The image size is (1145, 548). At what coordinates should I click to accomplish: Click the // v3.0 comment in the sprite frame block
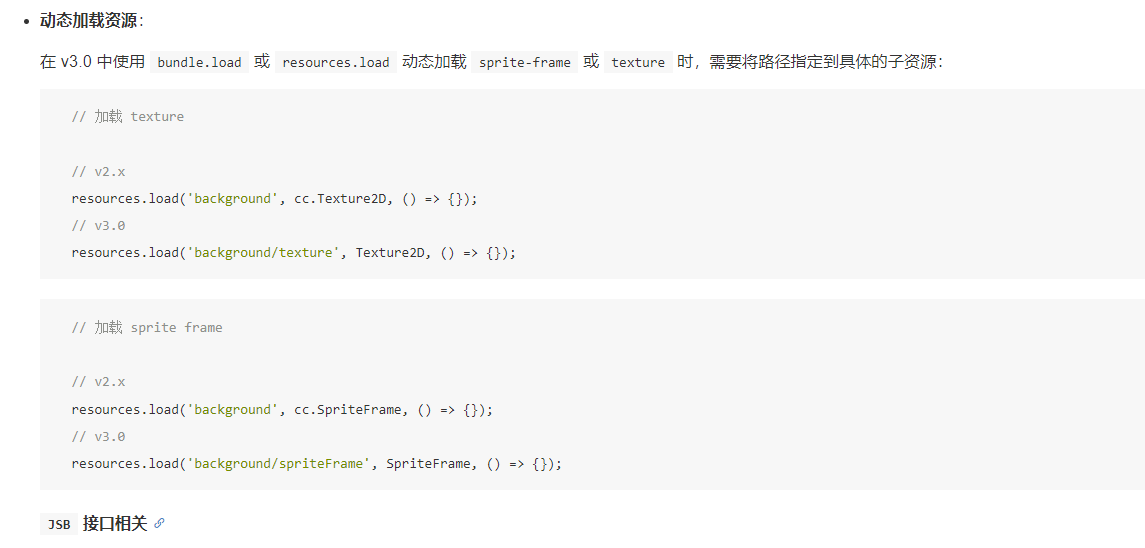click(x=98, y=437)
